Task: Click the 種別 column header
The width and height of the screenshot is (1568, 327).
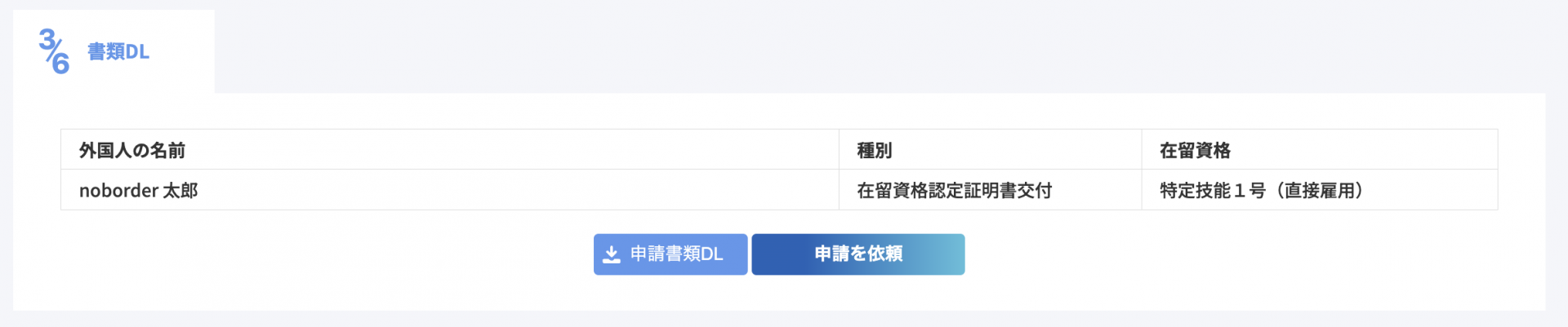Action: tap(874, 150)
